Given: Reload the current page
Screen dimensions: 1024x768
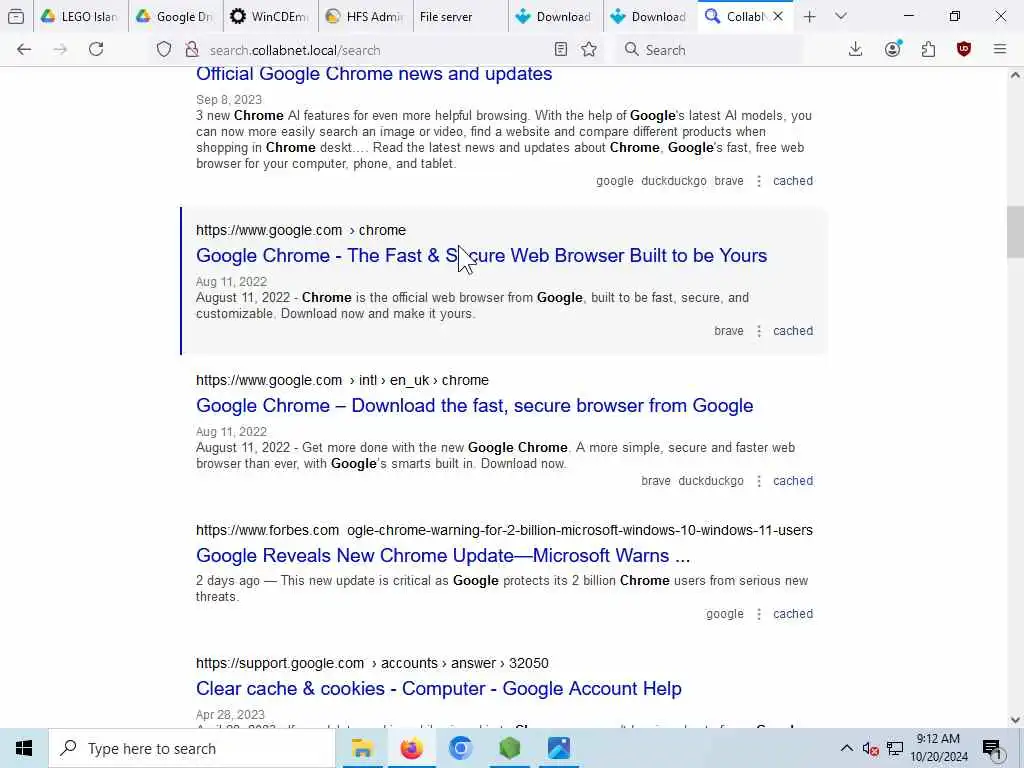Looking at the screenshot, I should click(96, 50).
